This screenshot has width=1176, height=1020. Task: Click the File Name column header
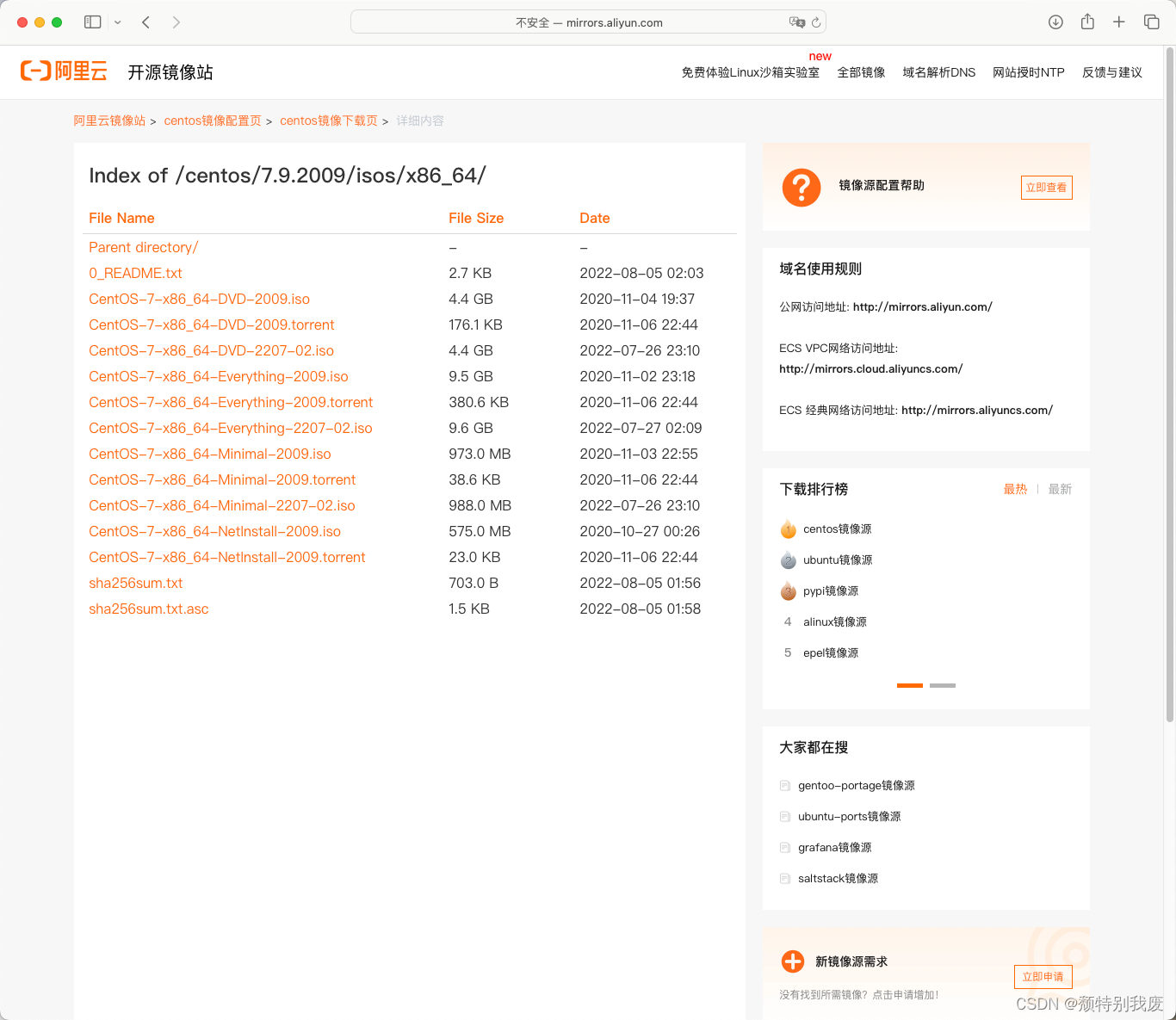121,218
